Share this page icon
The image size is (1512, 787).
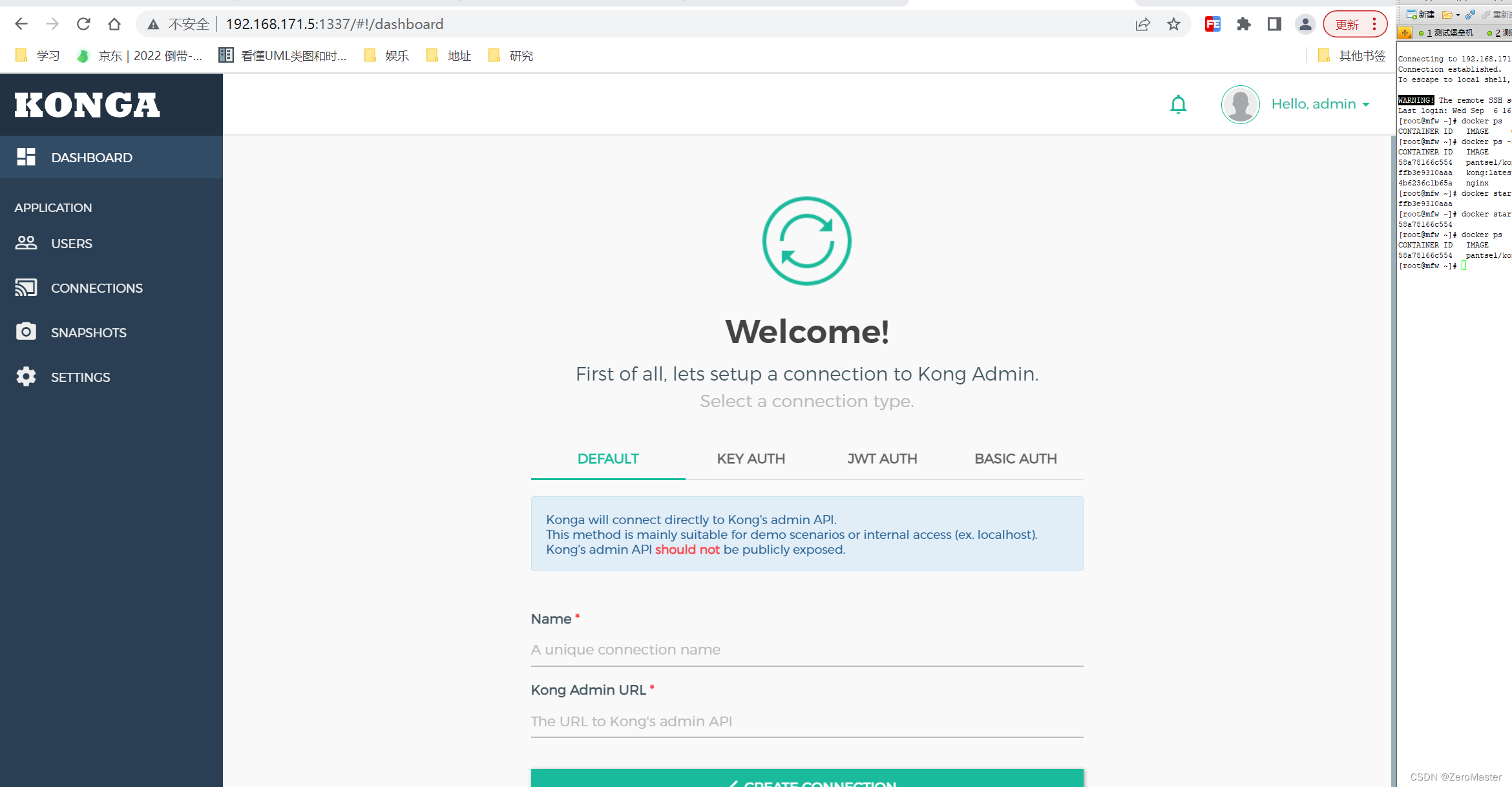1142,25
